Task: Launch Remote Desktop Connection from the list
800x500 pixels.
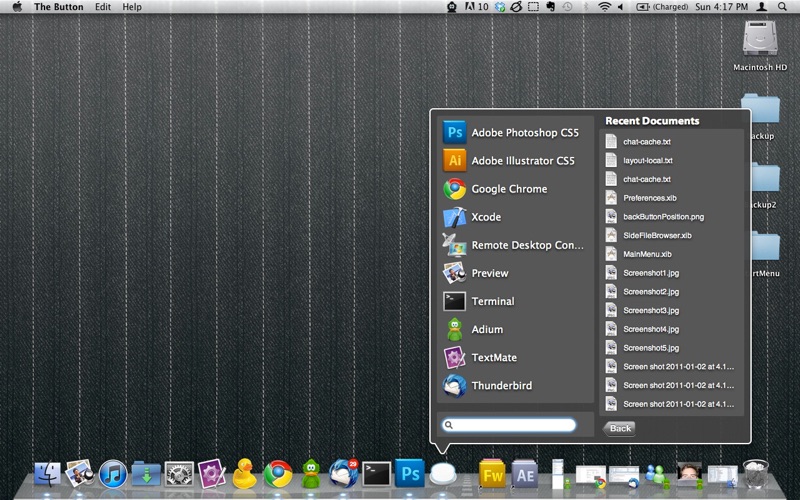Action: pyautogui.click(x=515, y=245)
